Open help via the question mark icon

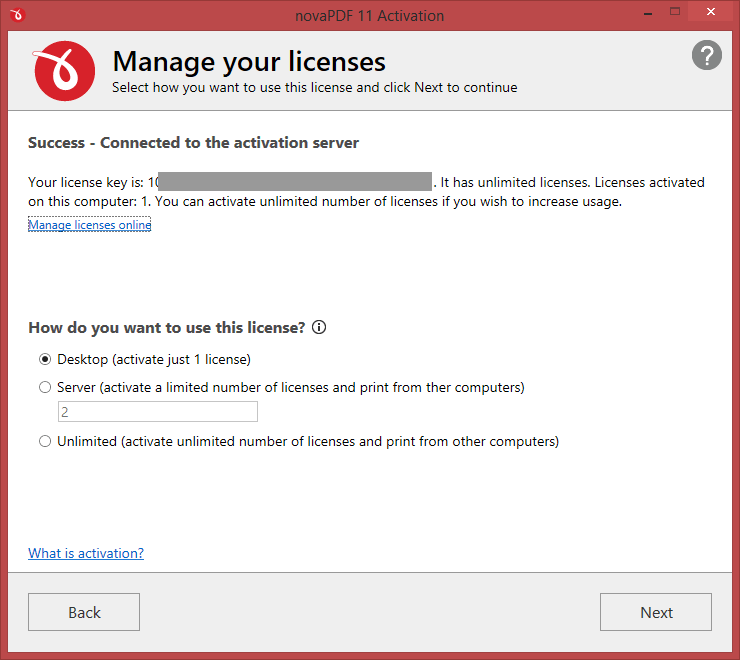[x=706, y=55]
